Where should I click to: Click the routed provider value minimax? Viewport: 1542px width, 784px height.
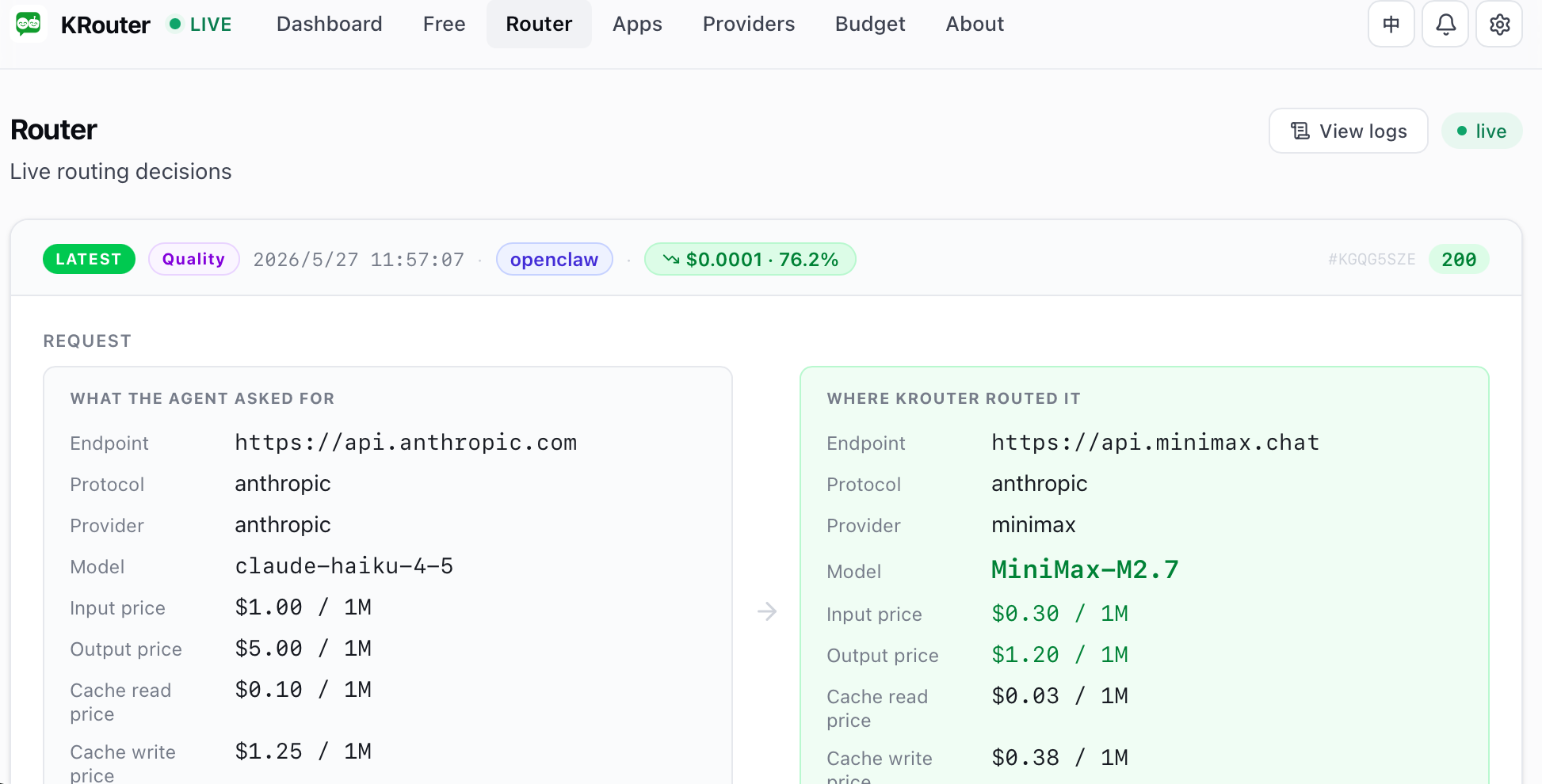tap(1033, 524)
